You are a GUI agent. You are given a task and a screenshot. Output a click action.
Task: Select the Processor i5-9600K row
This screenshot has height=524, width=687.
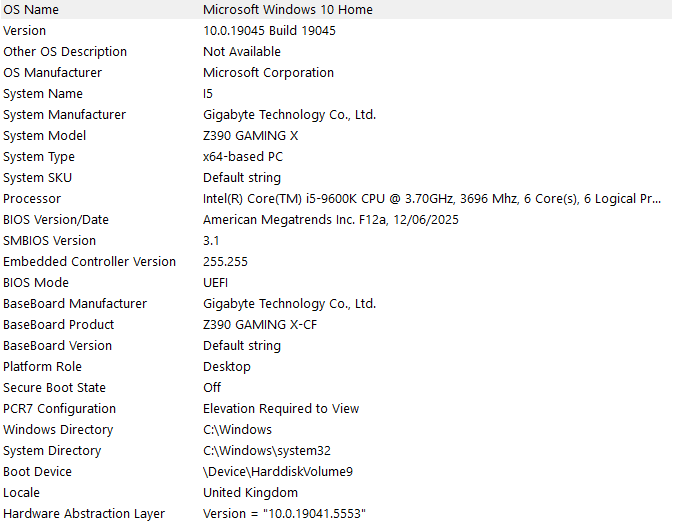tap(336, 199)
